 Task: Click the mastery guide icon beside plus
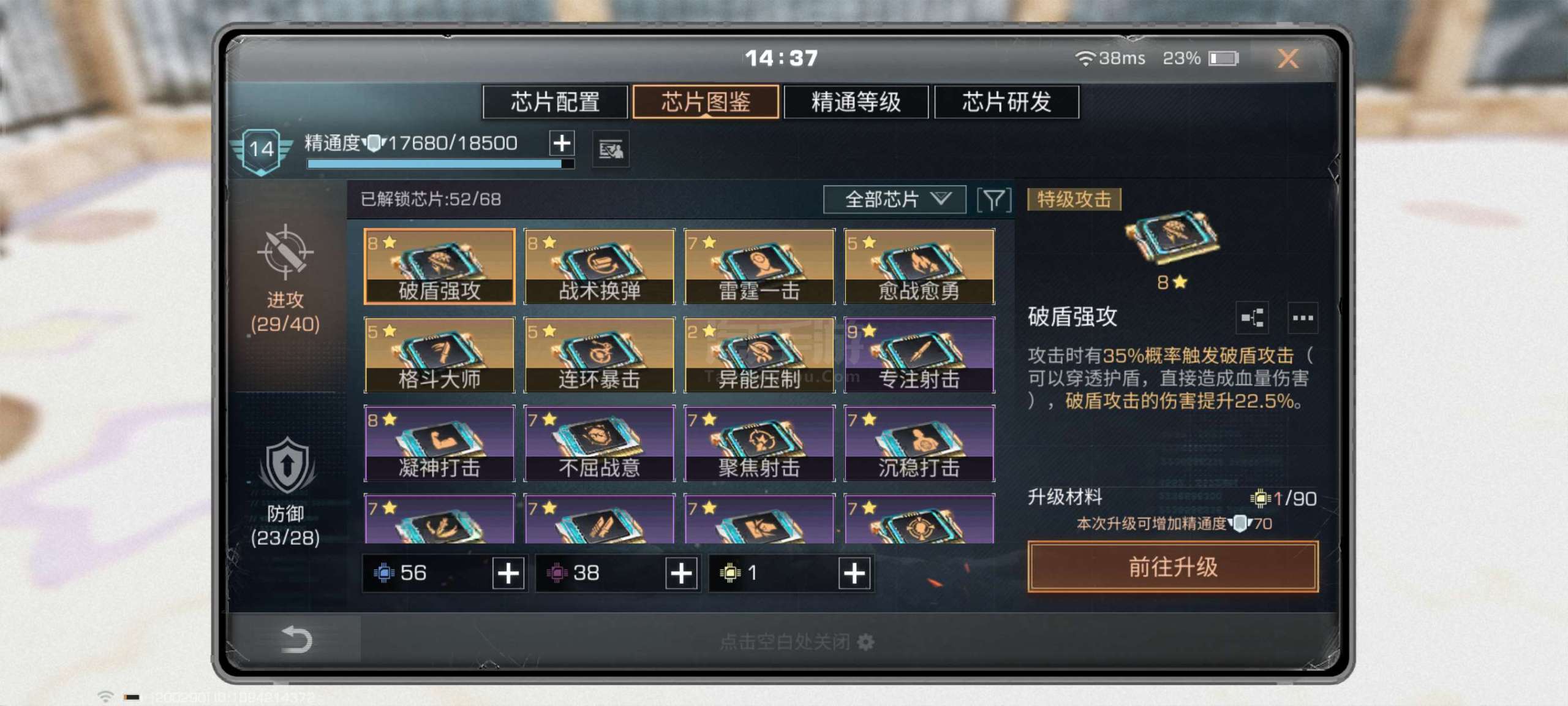point(611,149)
